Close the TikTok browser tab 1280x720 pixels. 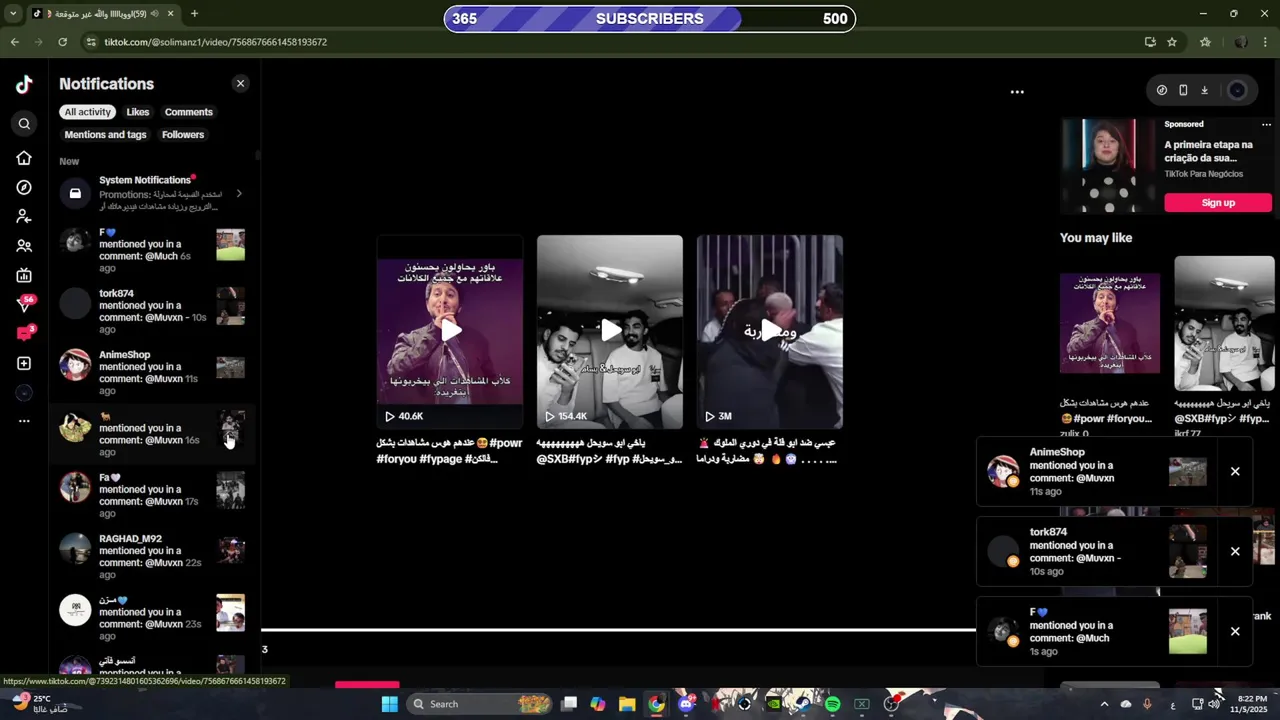coord(170,14)
